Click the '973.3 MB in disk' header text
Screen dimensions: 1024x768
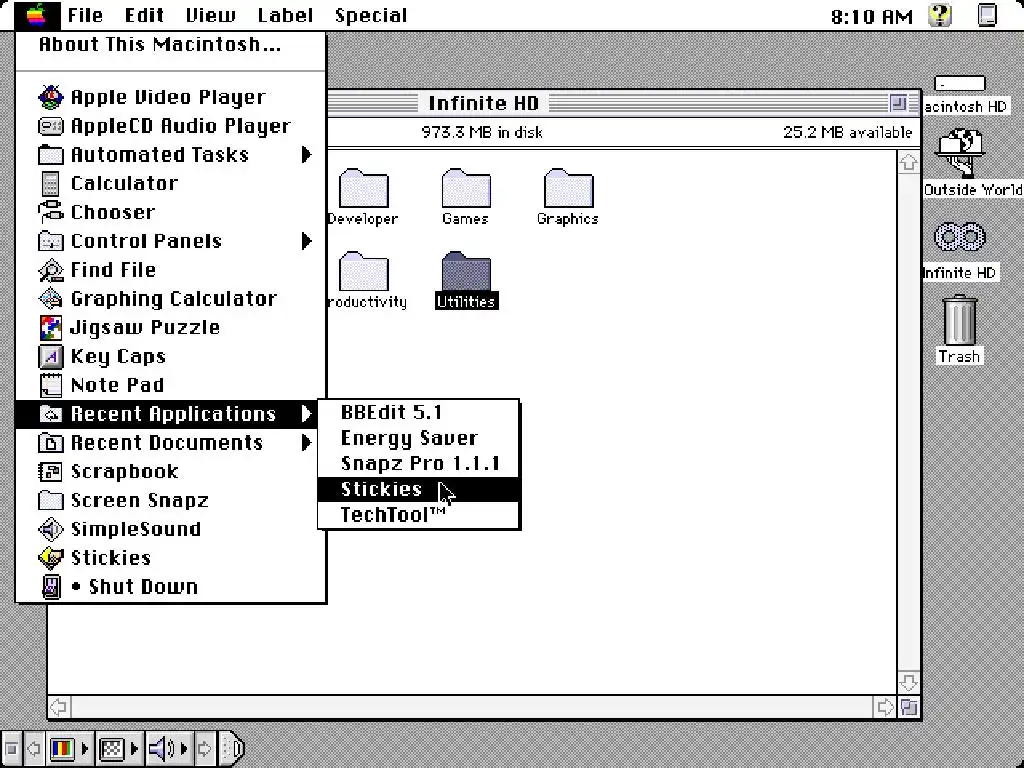(482, 133)
